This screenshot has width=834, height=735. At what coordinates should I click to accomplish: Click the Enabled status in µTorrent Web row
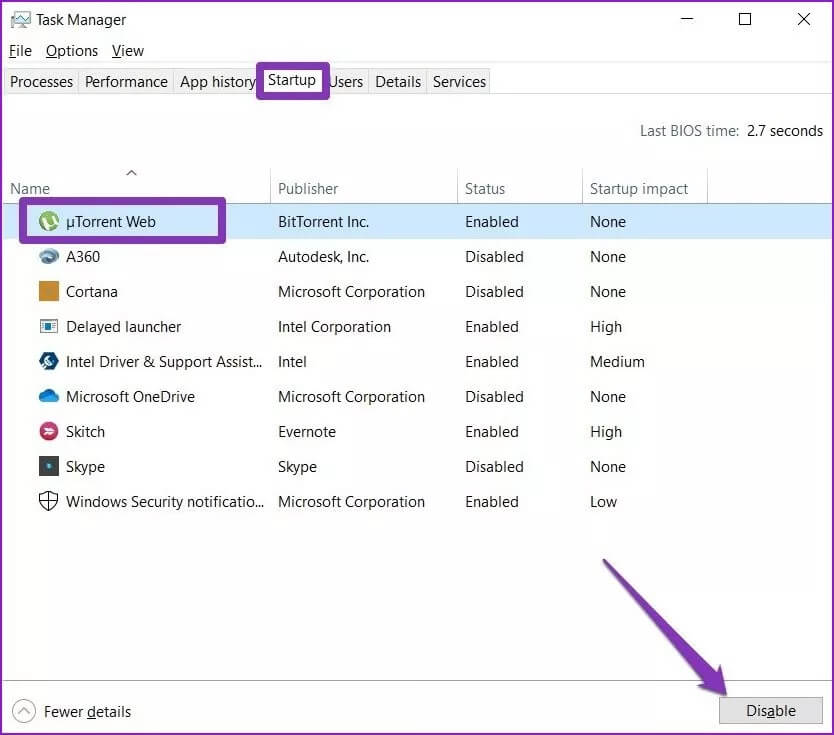coord(491,222)
